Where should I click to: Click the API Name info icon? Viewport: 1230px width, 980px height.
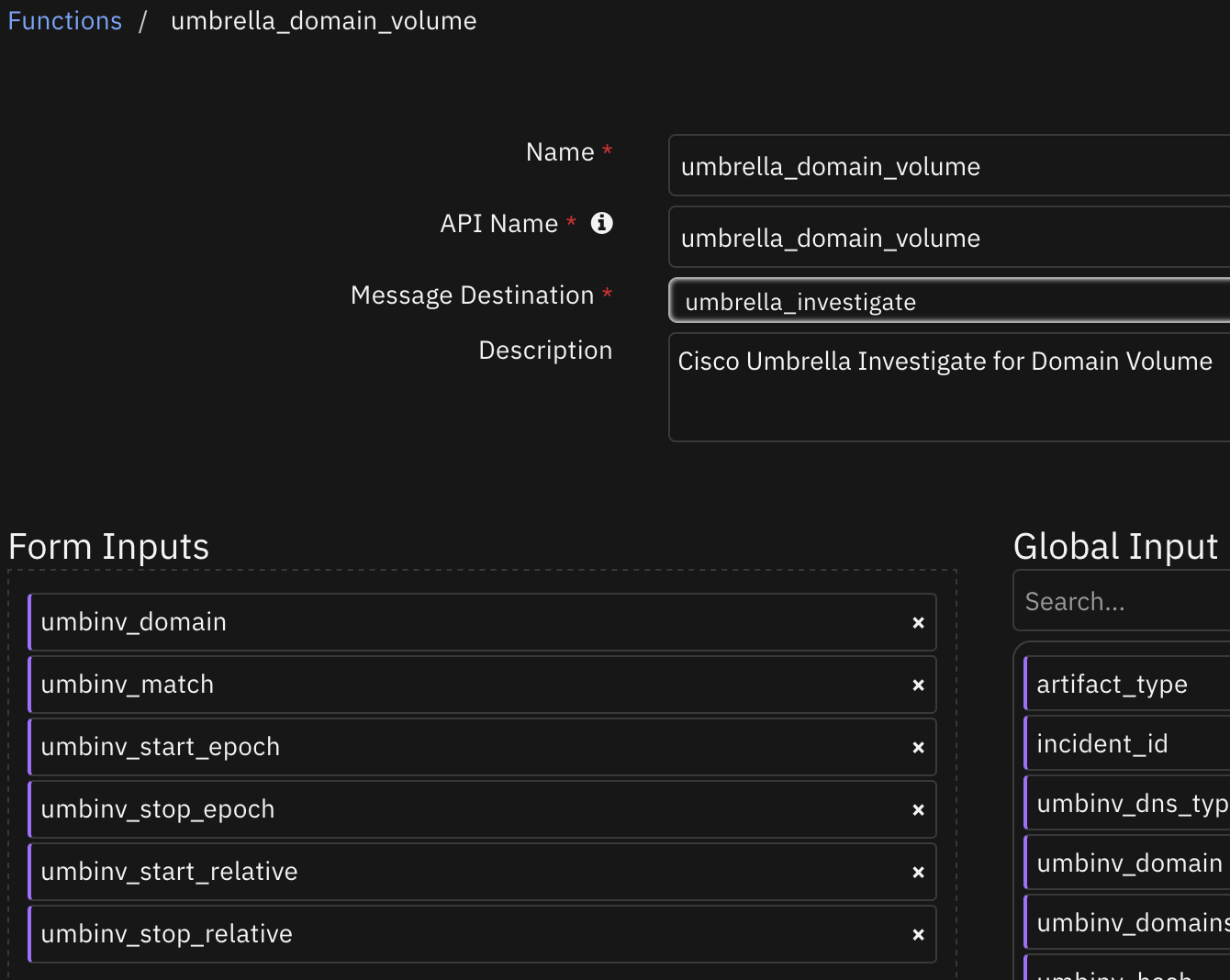coord(602,223)
